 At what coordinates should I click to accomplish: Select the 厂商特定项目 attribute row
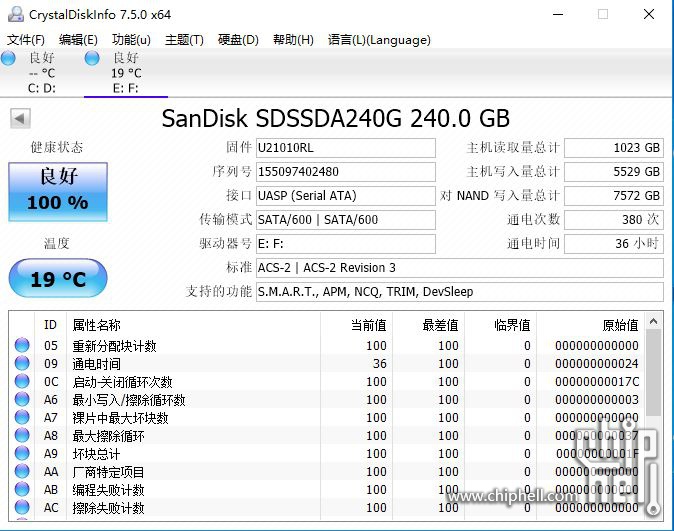(328, 472)
